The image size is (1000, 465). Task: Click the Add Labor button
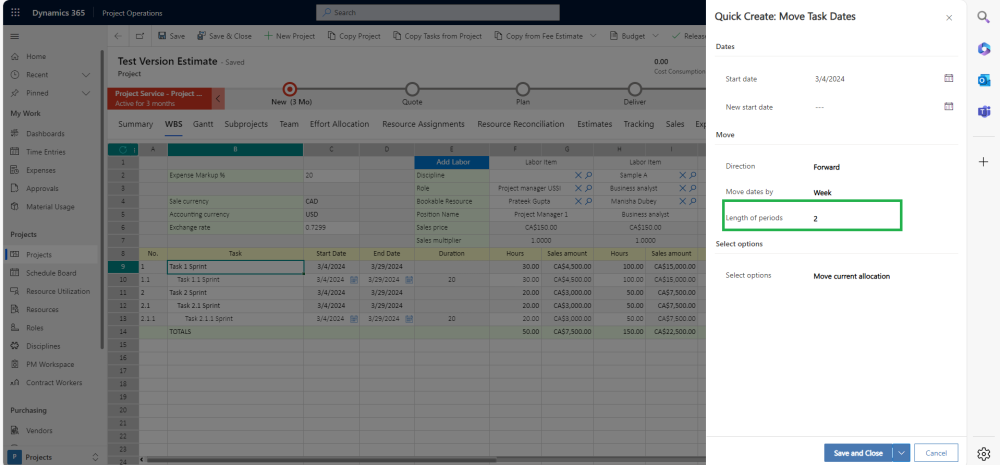[452, 162]
